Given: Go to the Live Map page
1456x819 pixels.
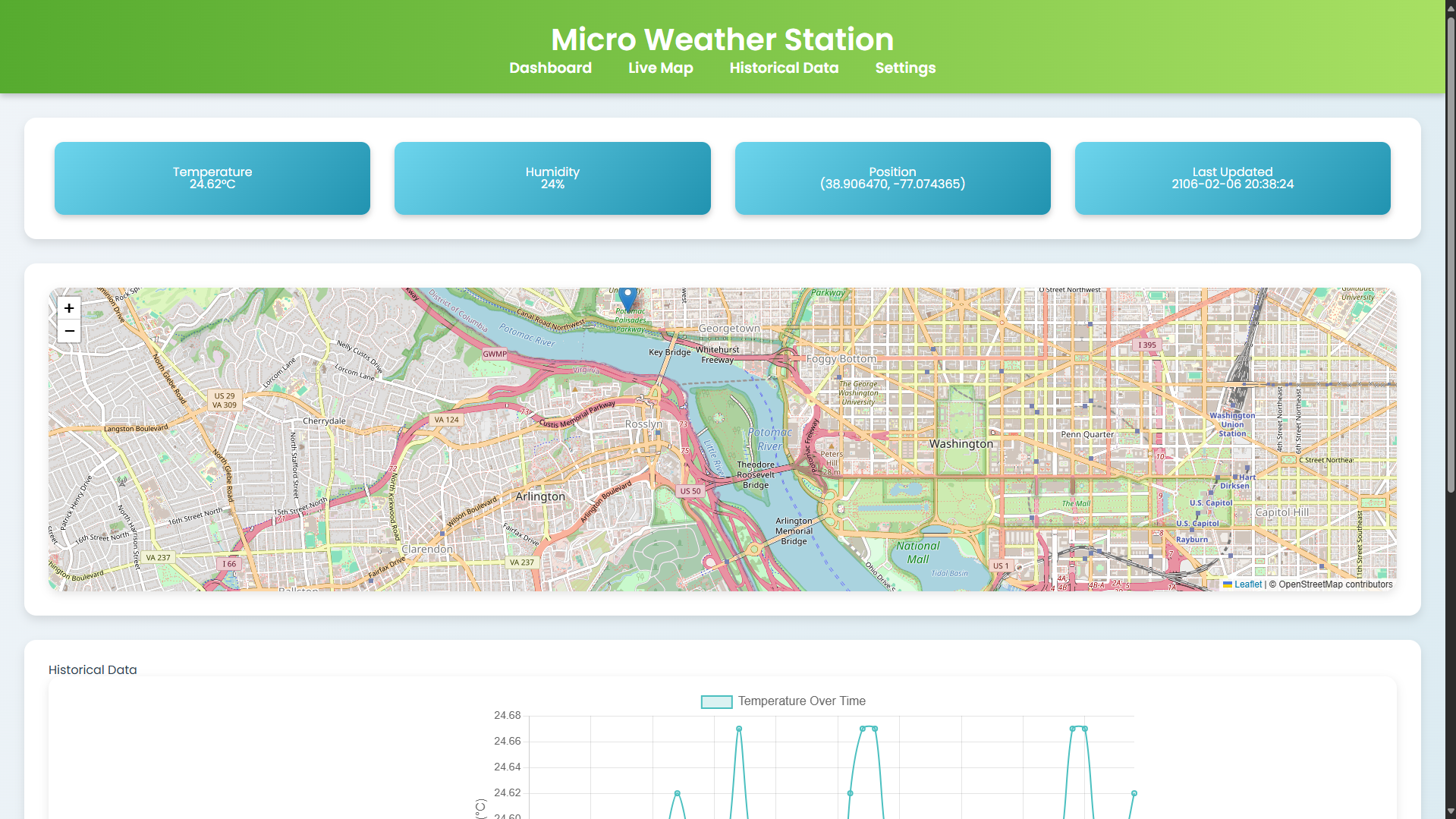Looking at the screenshot, I should pyautogui.click(x=660, y=68).
